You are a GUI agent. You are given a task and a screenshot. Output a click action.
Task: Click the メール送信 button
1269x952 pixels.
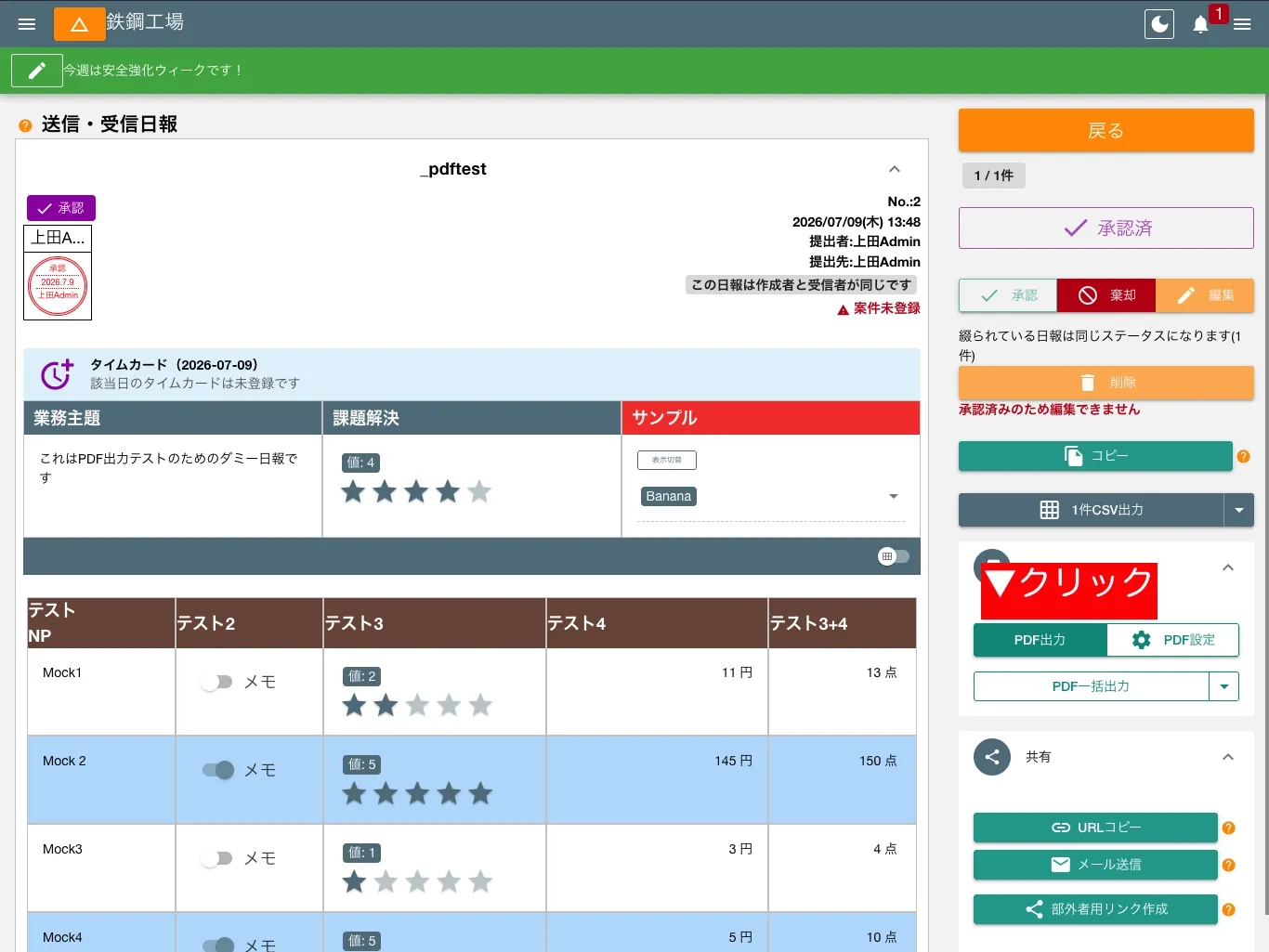coord(1095,865)
